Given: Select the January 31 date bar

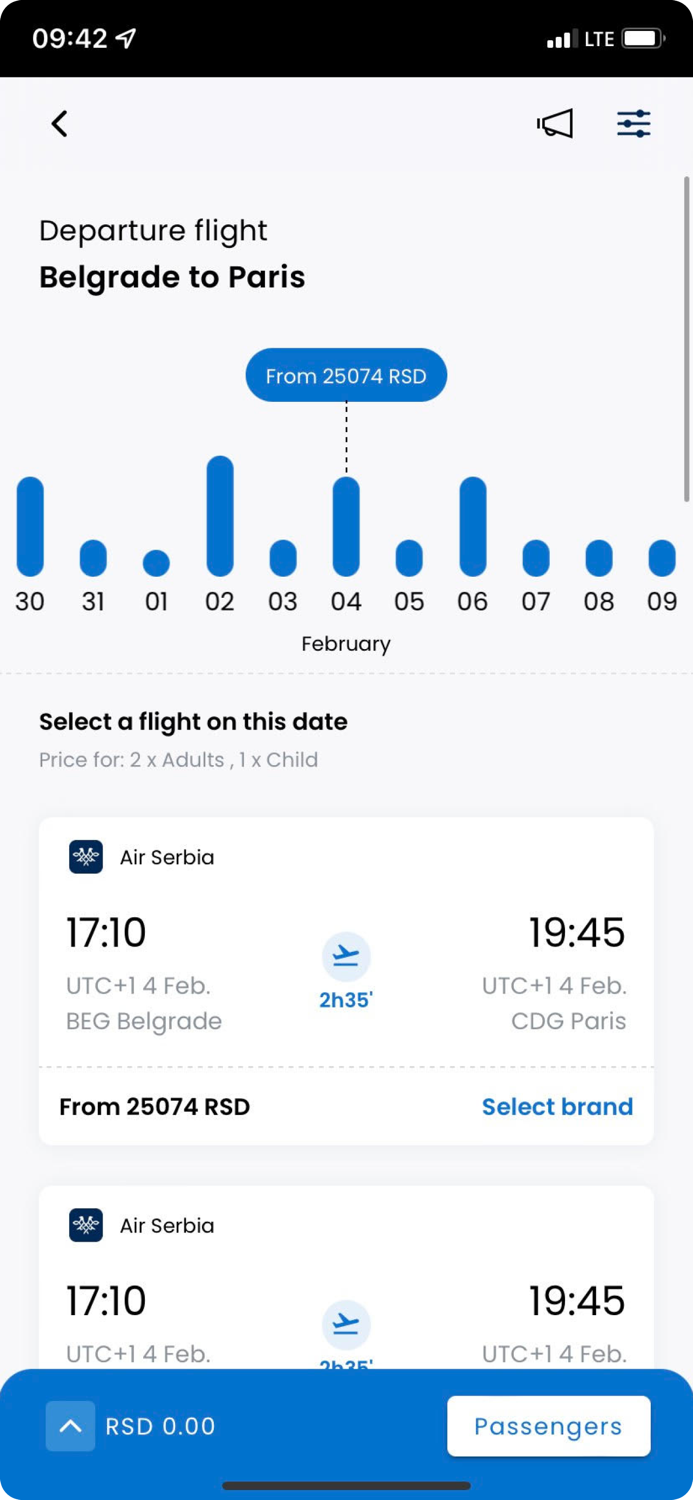Looking at the screenshot, I should pyautogui.click(x=93, y=555).
